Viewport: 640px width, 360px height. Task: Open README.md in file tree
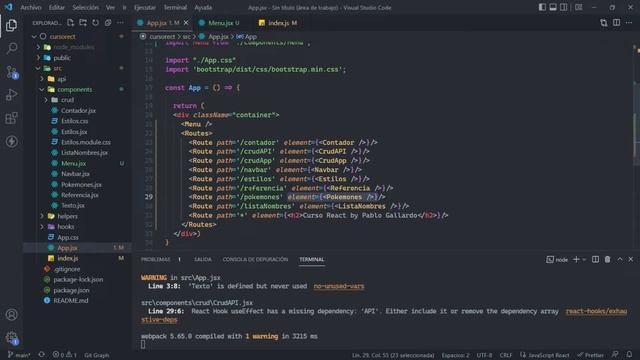(x=71, y=301)
